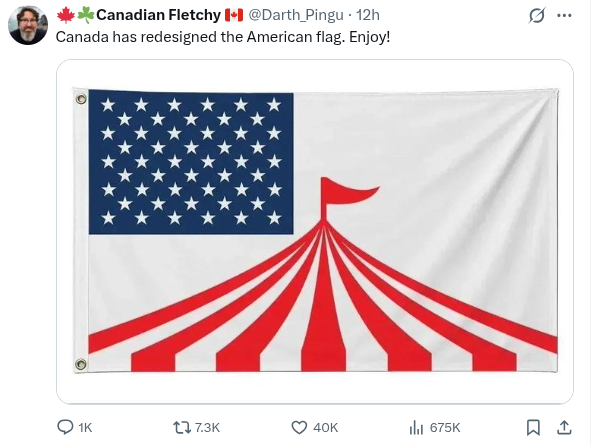
Task: Click the red maple leaf emoji
Action: pos(66,15)
